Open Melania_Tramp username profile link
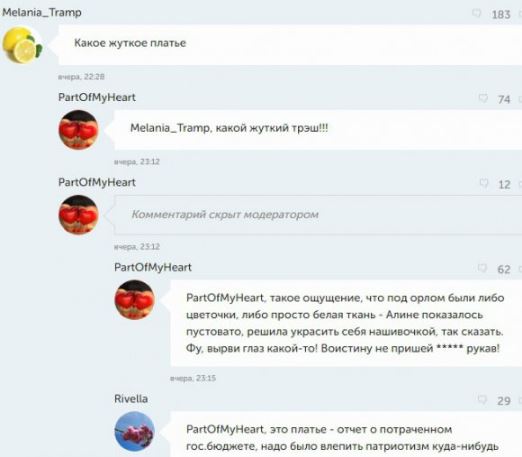The height and width of the screenshot is (457, 522). 42,13
